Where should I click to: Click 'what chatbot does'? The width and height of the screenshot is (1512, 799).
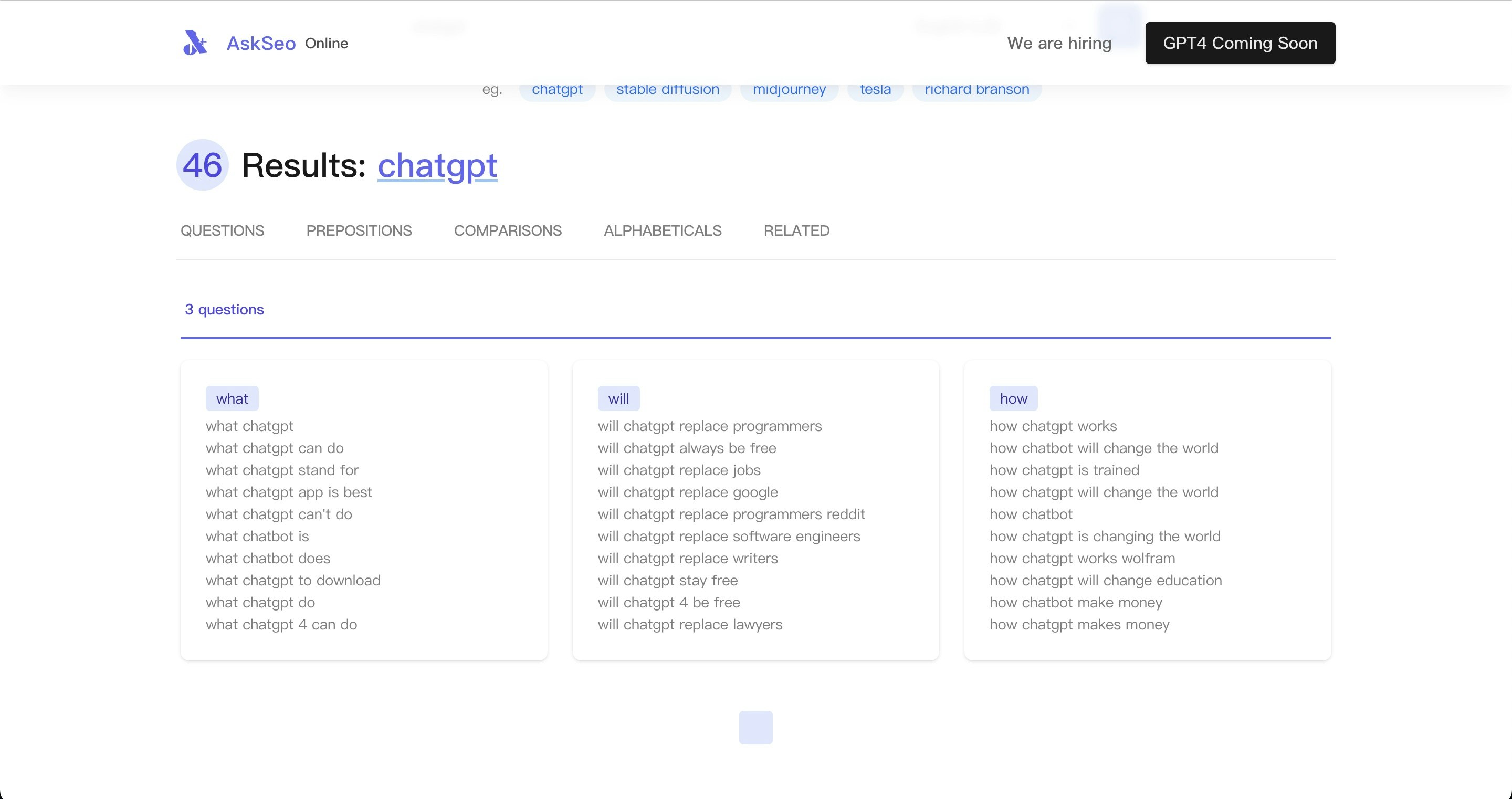point(268,558)
